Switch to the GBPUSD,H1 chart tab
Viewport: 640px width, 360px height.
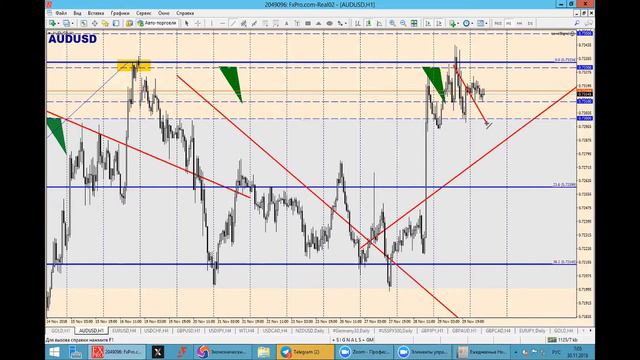(x=188, y=331)
